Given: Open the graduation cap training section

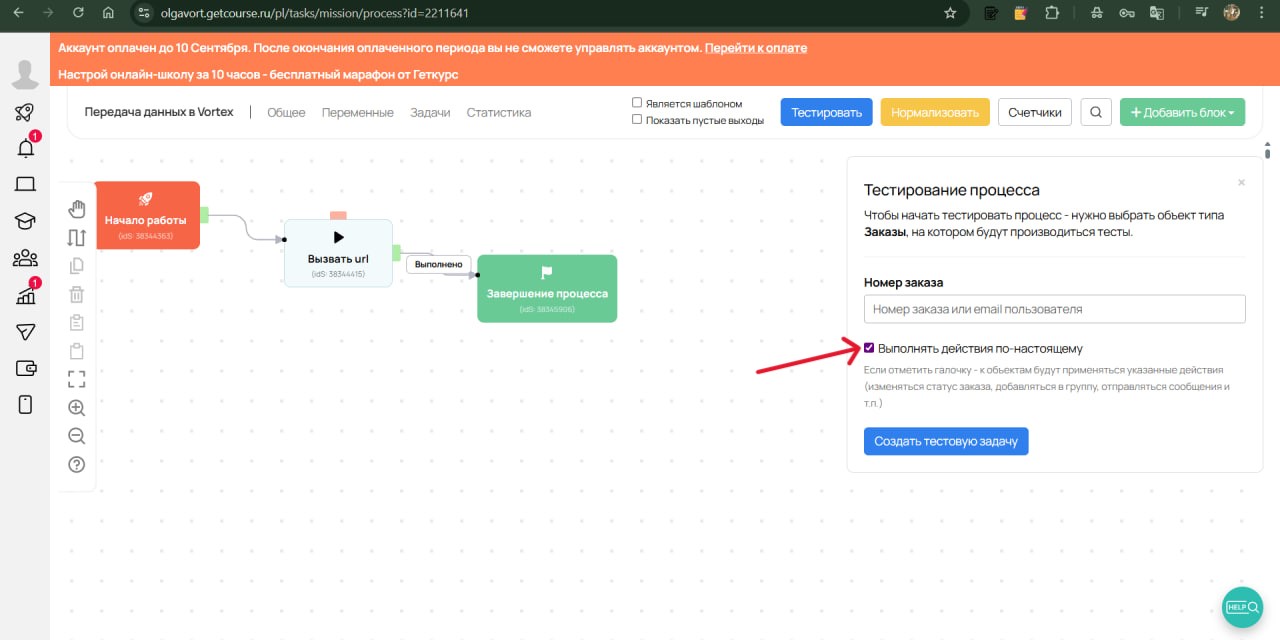Looking at the screenshot, I should point(26,221).
